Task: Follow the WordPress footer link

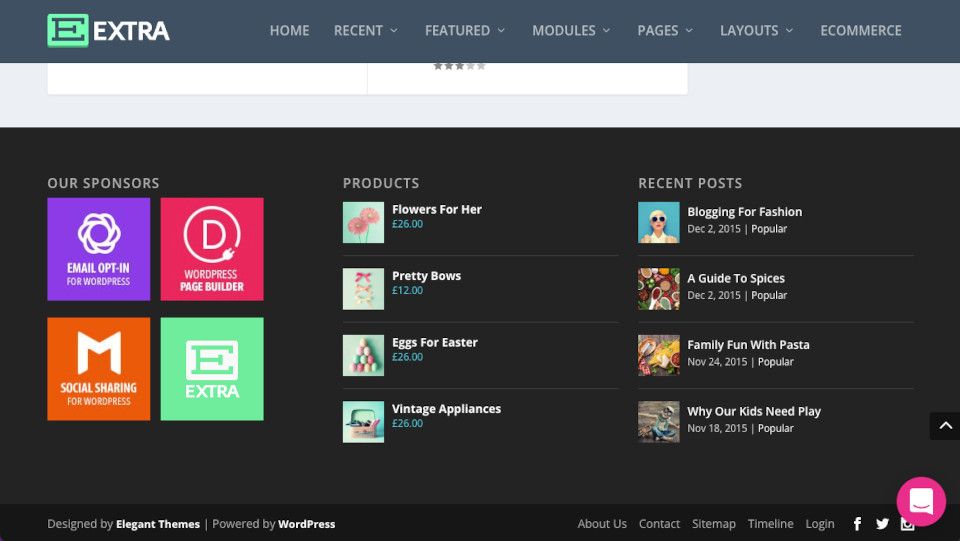Action: [x=307, y=524]
